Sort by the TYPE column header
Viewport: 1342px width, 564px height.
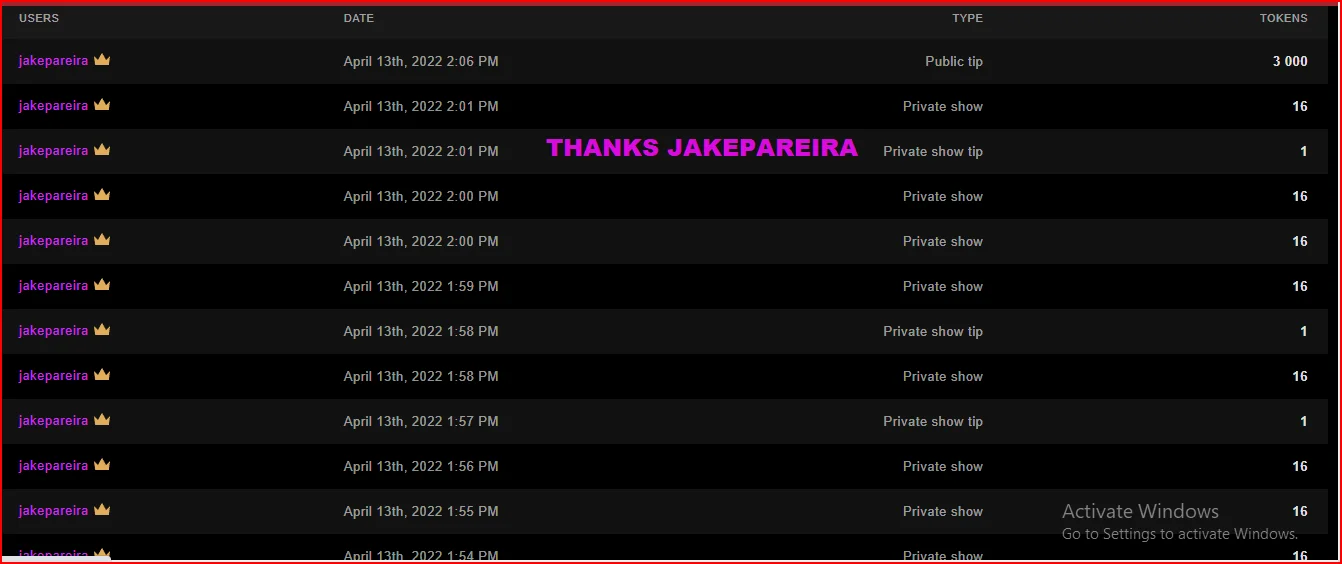pyautogui.click(x=967, y=18)
